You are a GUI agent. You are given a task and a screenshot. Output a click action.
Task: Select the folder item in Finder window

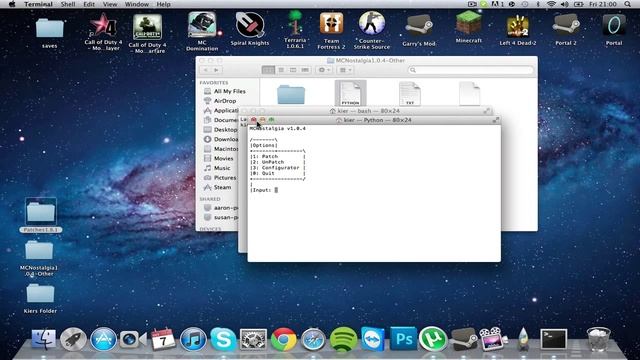click(x=291, y=94)
